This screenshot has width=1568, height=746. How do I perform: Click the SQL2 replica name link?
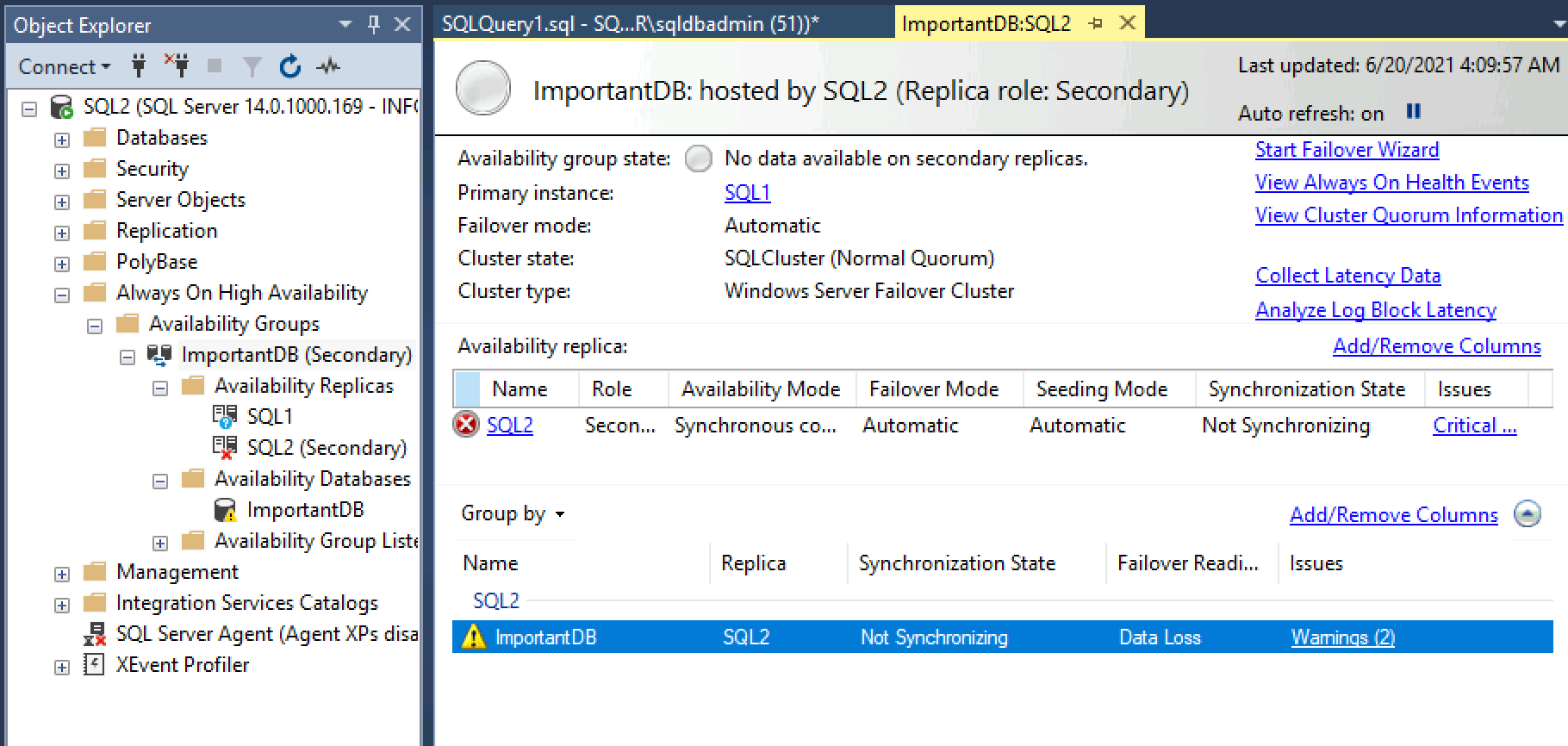pos(509,425)
